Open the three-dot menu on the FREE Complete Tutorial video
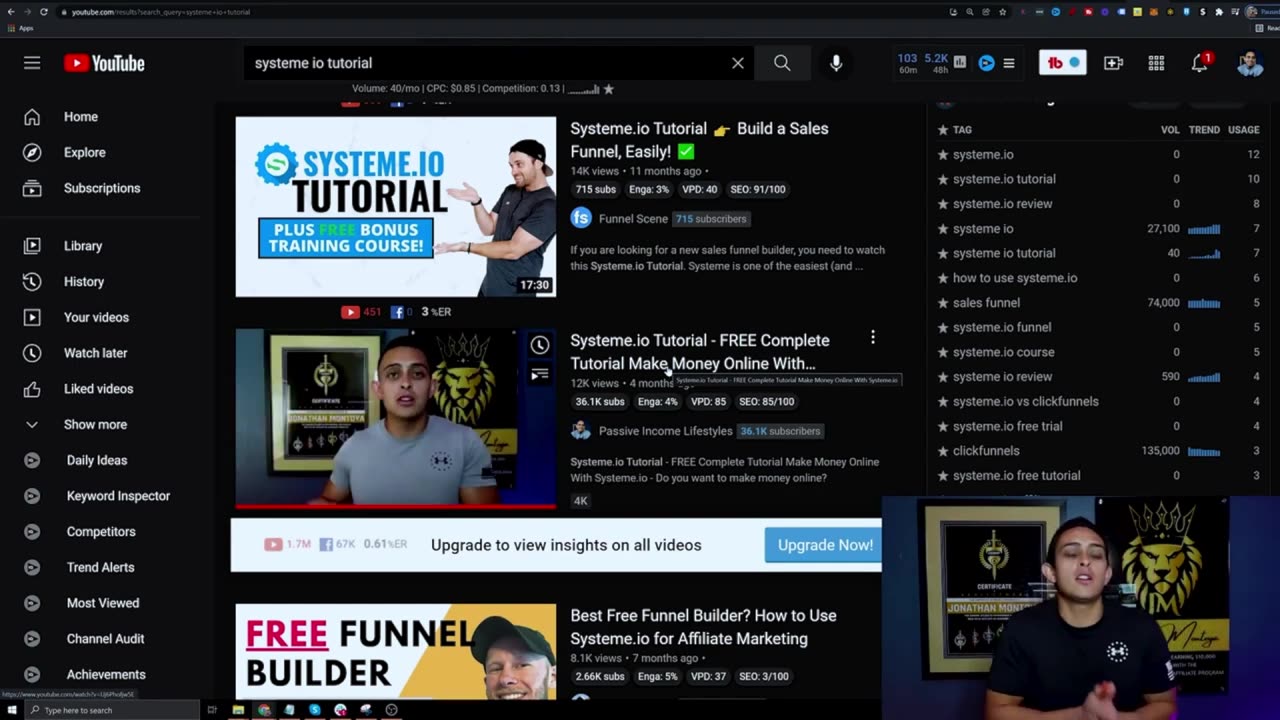The image size is (1280, 720). (x=873, y=338)
